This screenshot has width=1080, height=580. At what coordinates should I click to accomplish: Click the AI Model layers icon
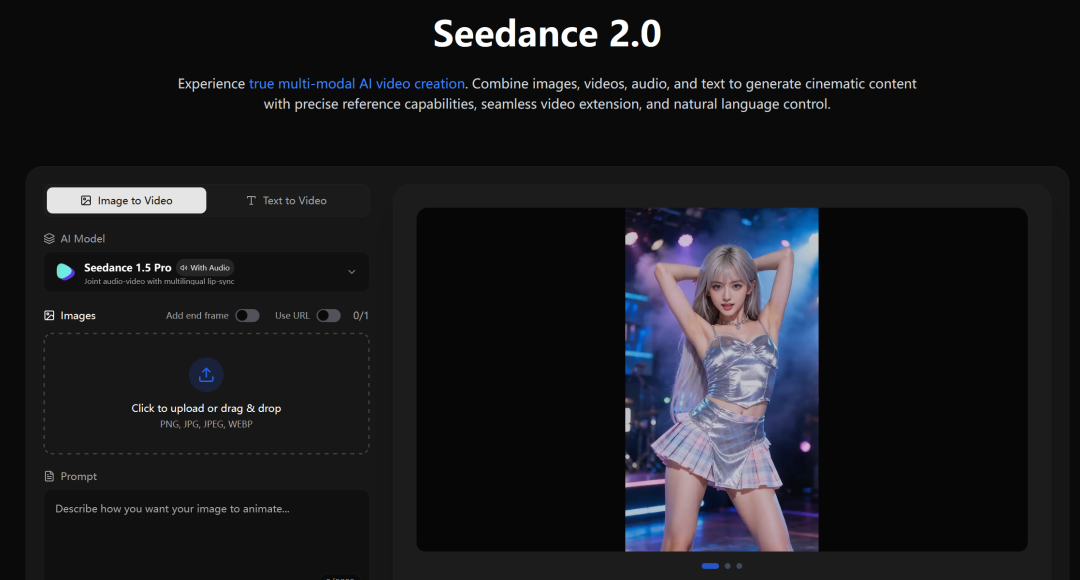(49, 238)
